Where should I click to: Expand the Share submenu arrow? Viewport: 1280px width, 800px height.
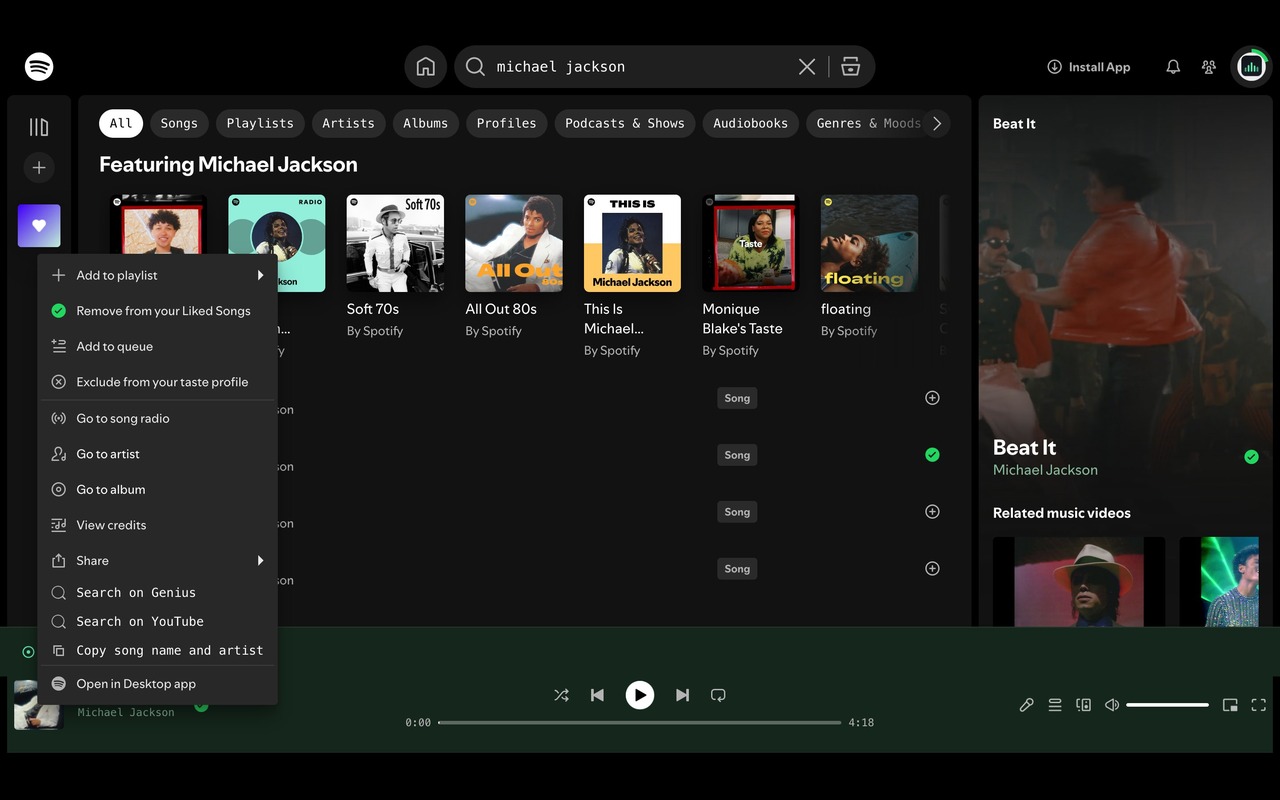click(260, 561)
